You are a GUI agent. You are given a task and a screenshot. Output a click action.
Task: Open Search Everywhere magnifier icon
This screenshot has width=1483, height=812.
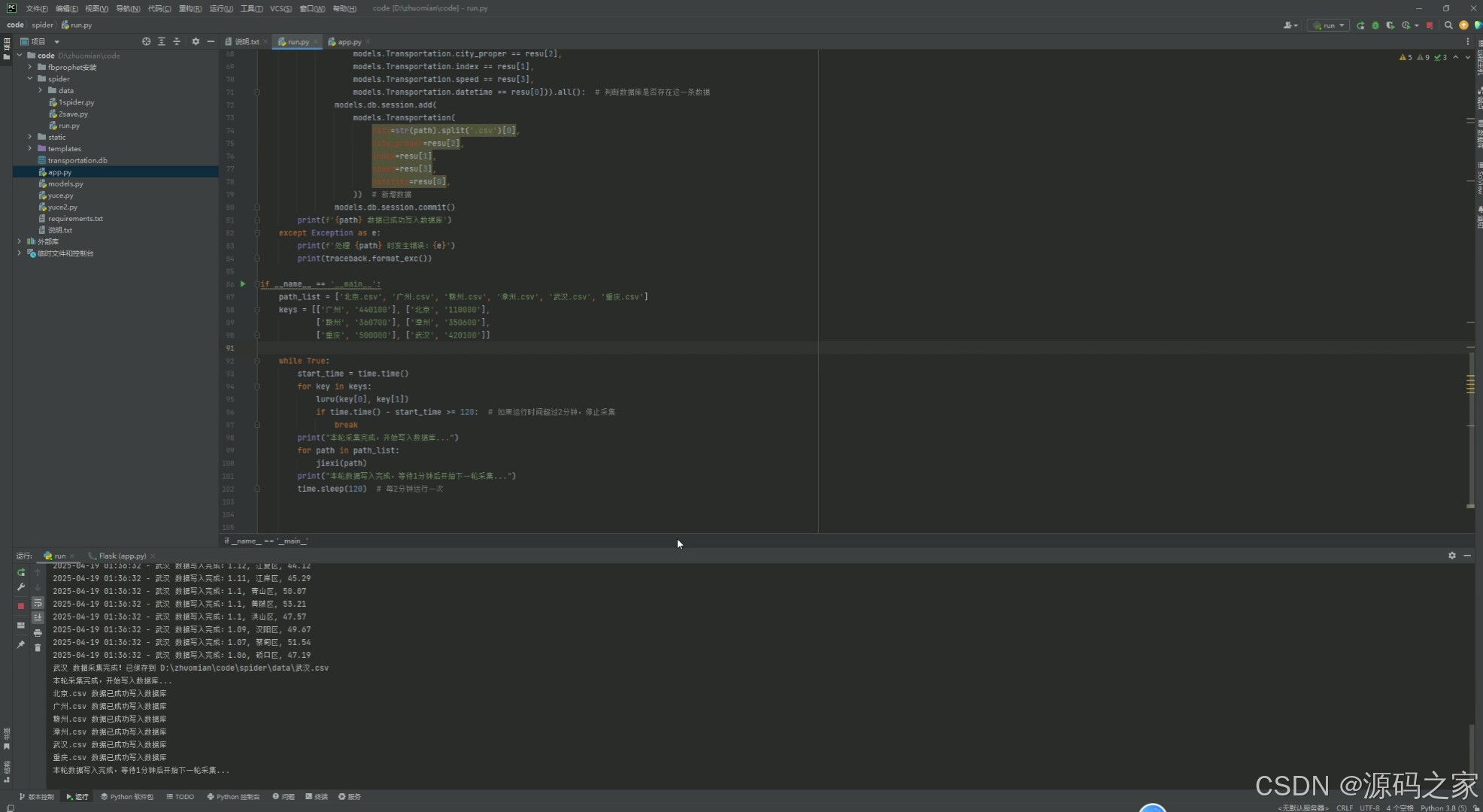point(1448,26)
